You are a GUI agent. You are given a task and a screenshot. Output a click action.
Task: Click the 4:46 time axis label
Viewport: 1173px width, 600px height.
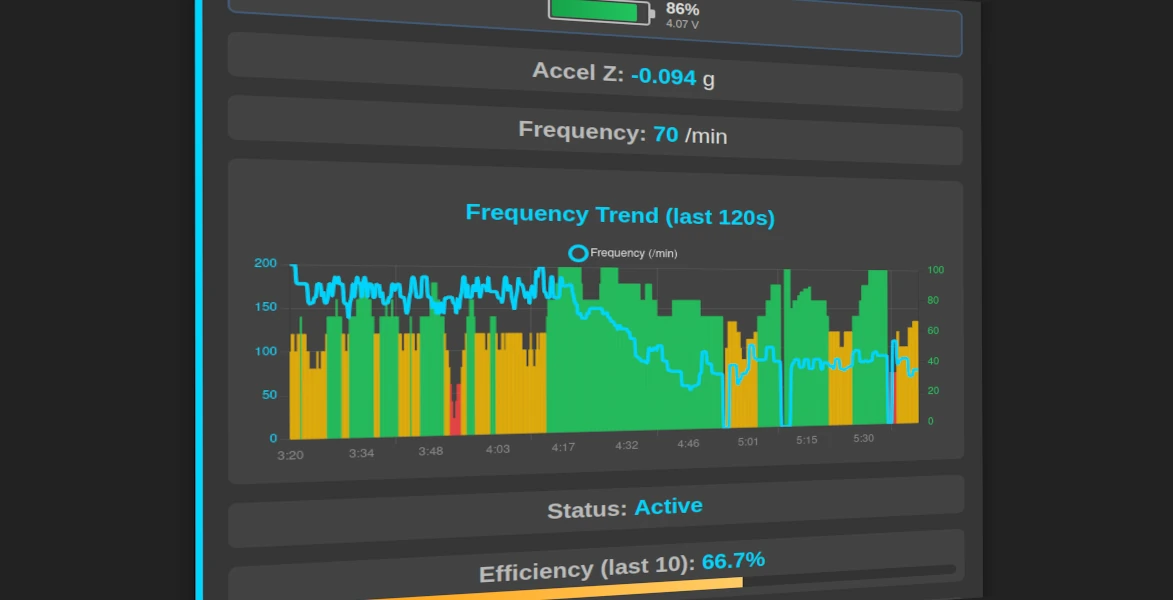click(x=688, y=443)
